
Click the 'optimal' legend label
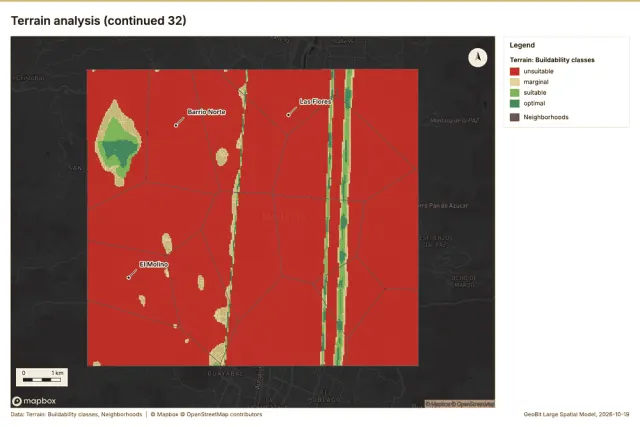tap(534, 103)
